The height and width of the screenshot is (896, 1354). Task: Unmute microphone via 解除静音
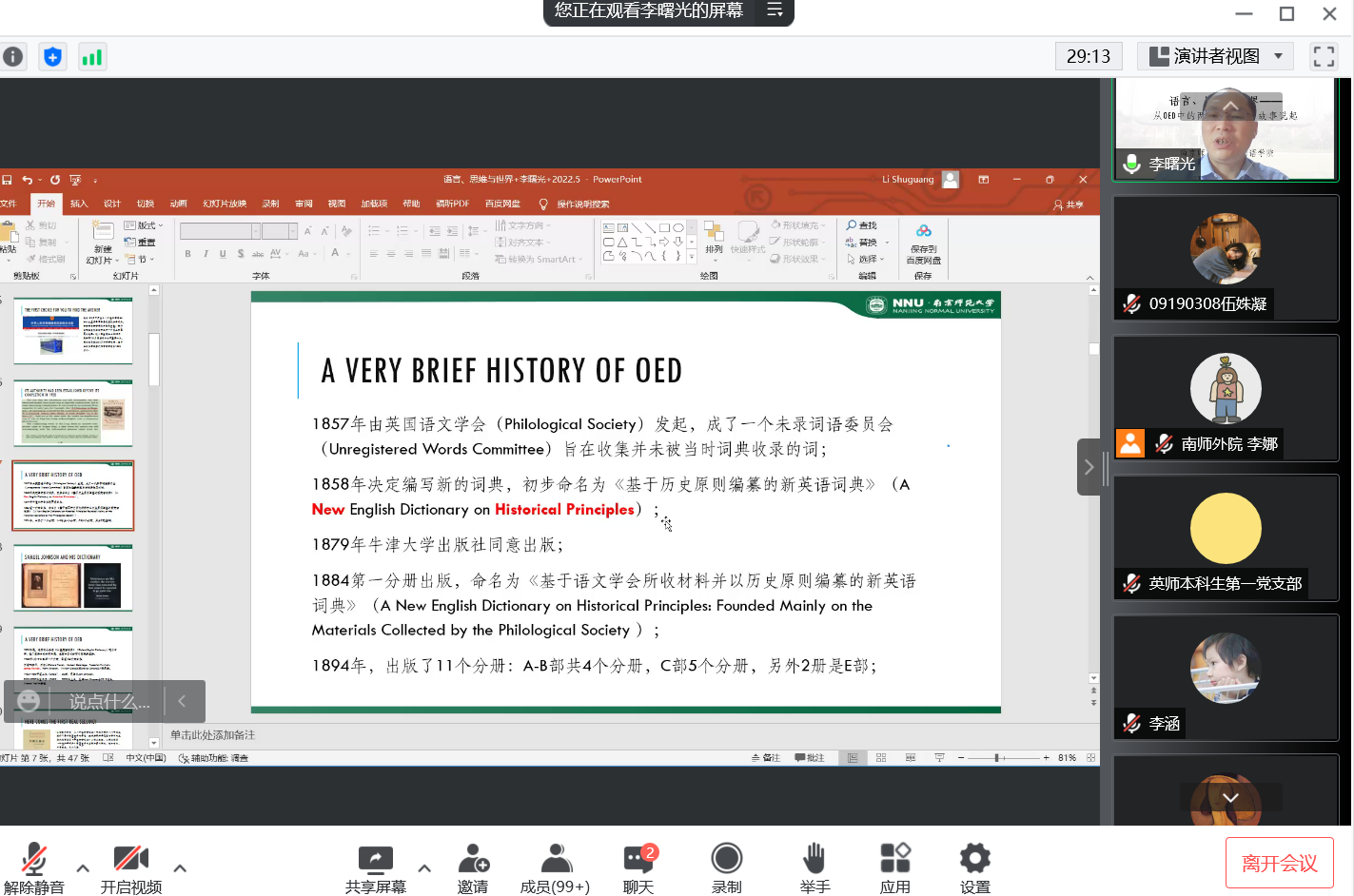point(34,860)
